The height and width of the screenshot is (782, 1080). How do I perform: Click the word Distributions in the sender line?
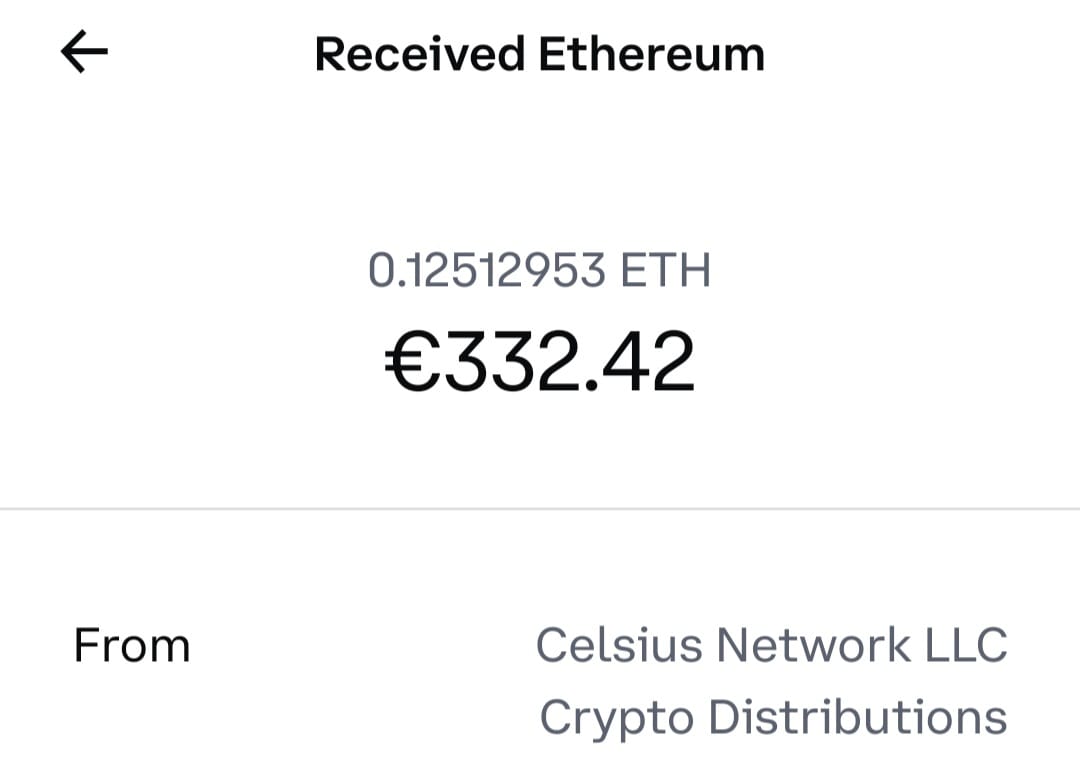(x=857, y=717)
